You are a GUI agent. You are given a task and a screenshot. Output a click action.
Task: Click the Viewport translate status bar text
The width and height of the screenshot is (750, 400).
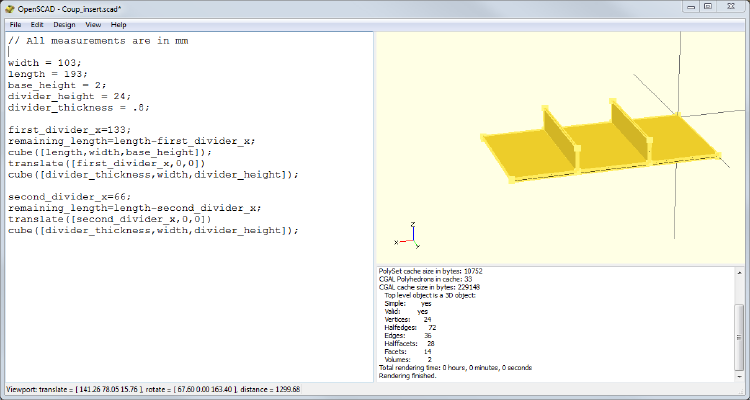point(153,389)
